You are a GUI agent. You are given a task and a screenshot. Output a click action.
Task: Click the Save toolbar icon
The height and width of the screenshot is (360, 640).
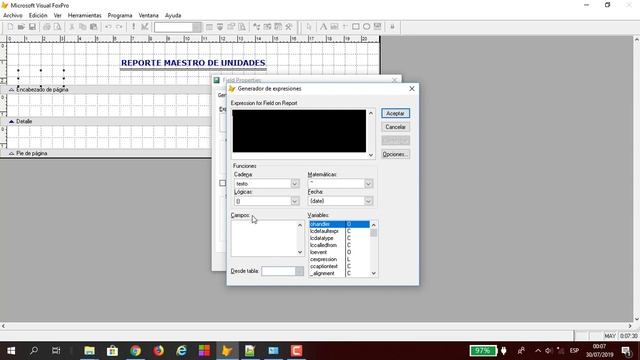32,27
